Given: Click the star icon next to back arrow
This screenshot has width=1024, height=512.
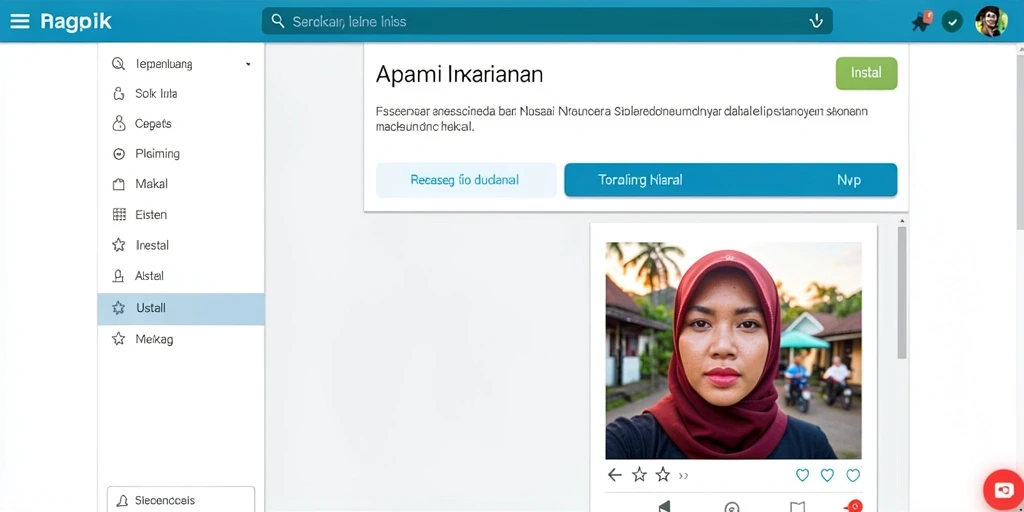Looking at the screenshot, I should click(x=639, y=475).
